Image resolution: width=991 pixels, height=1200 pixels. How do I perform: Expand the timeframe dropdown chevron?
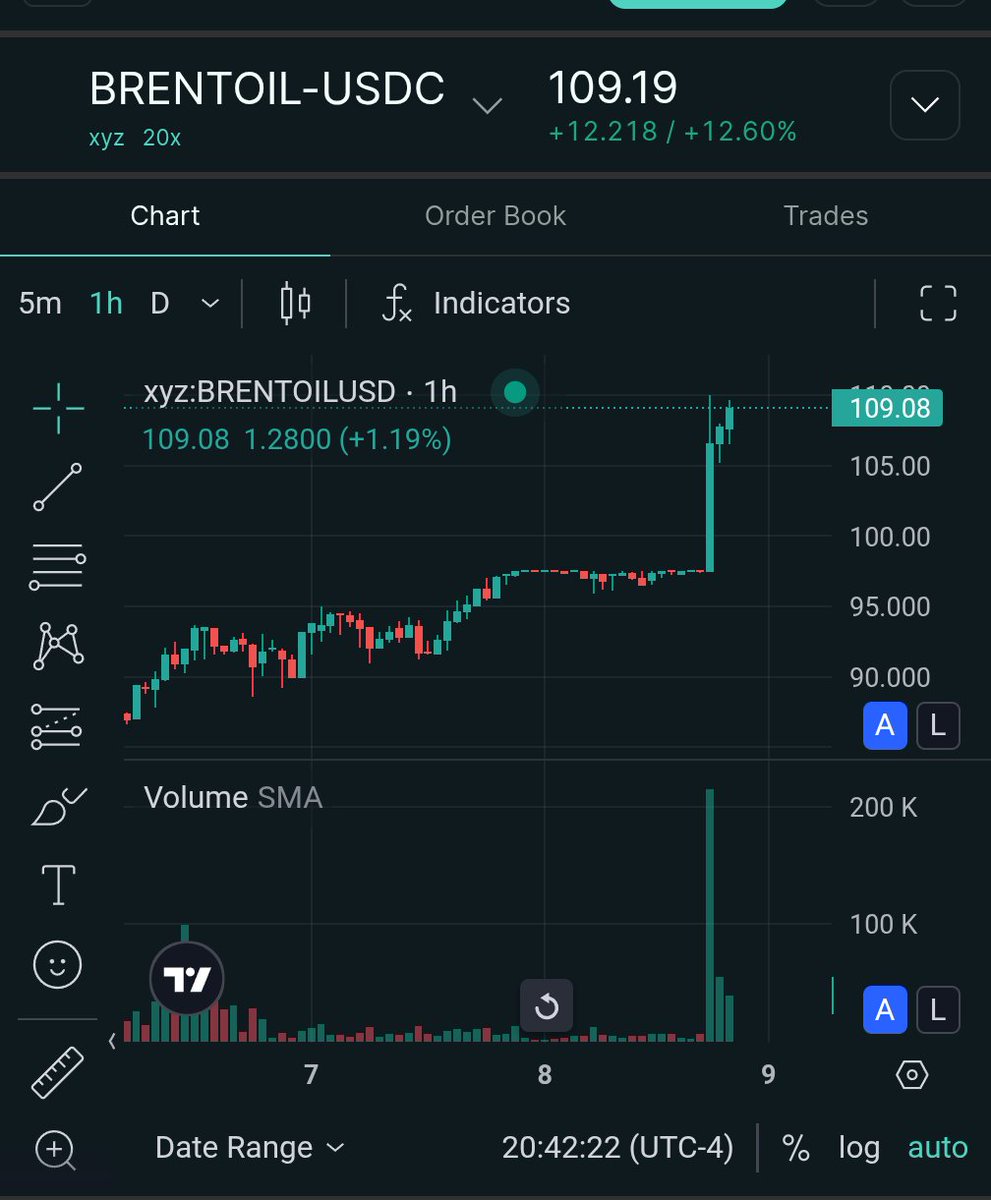tap(210, 303)
